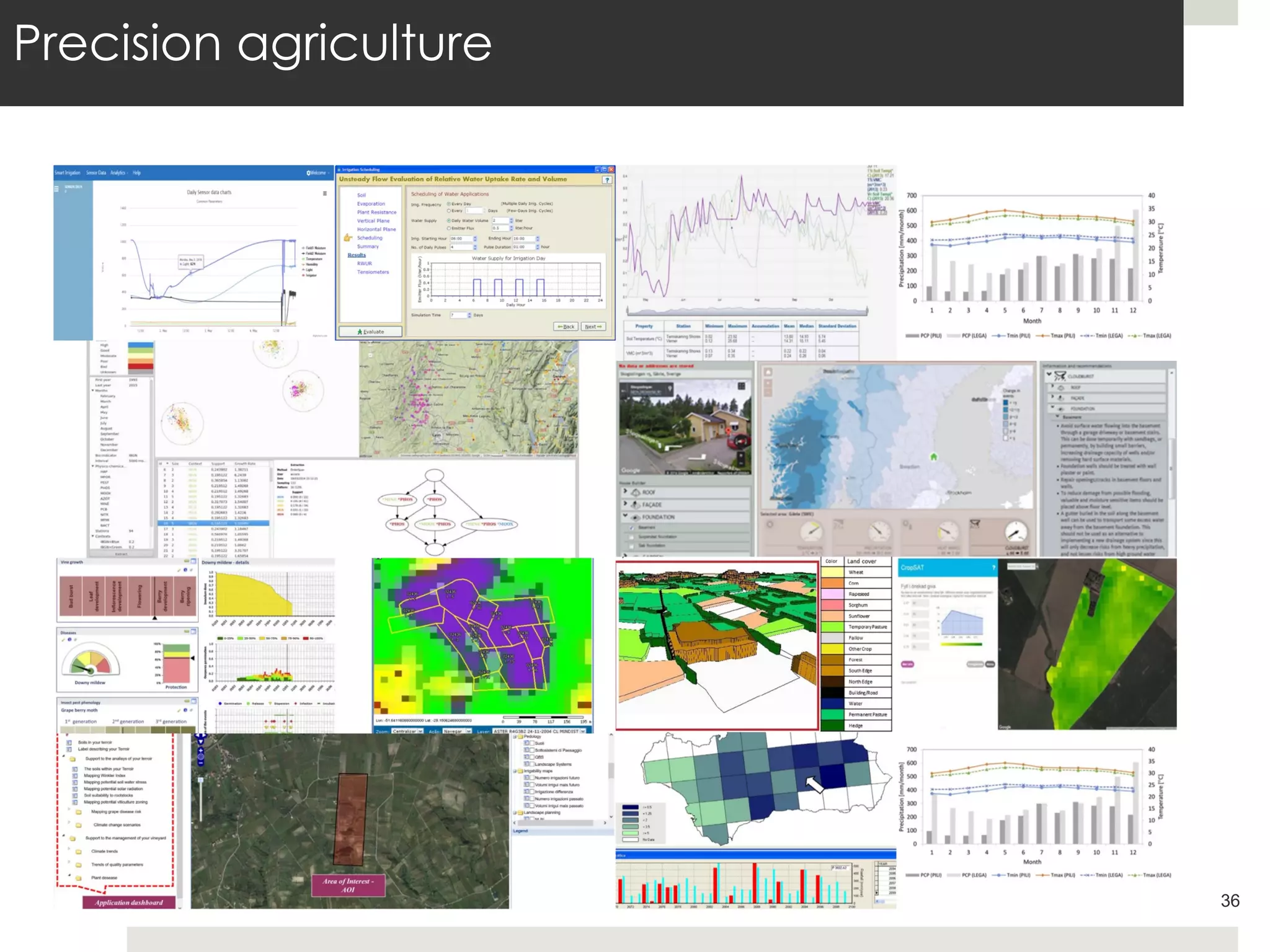The height and width of the screenshot is (952, 1270).
Task: Click the Wheat color swatch in legend
Action: point(833,572)
